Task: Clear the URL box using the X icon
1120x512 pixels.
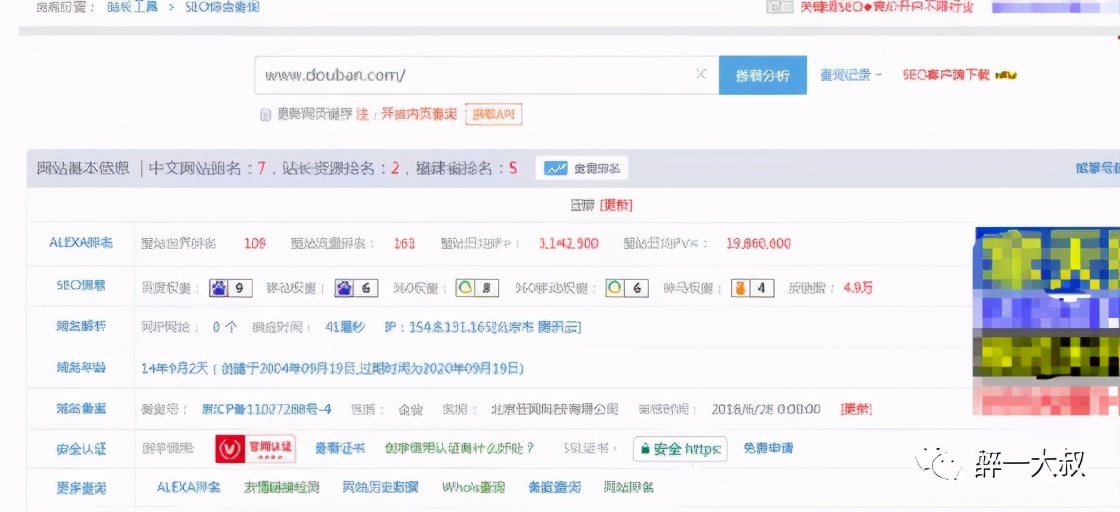Action: click(701, 74)
